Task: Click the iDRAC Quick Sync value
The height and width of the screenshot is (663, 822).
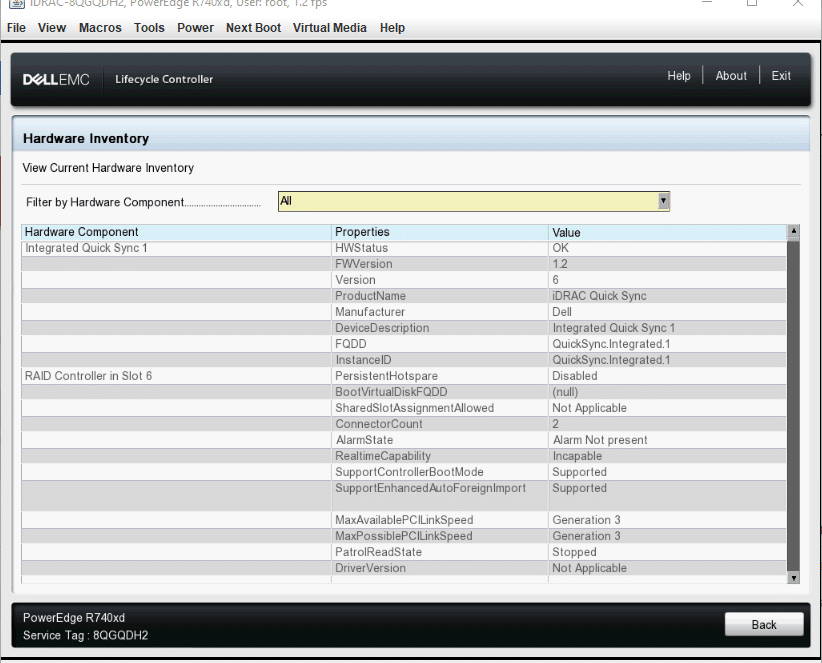Action: click(599, 296)
